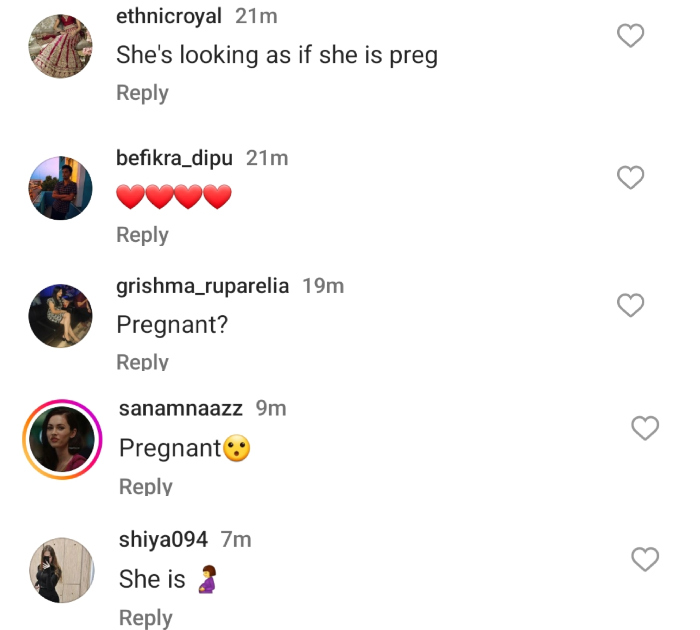Open the grishma_ruparelia username link
Image resolution: width=700 pixels, height=630 pixels.
pyautogui.click(x=203, y=286)
